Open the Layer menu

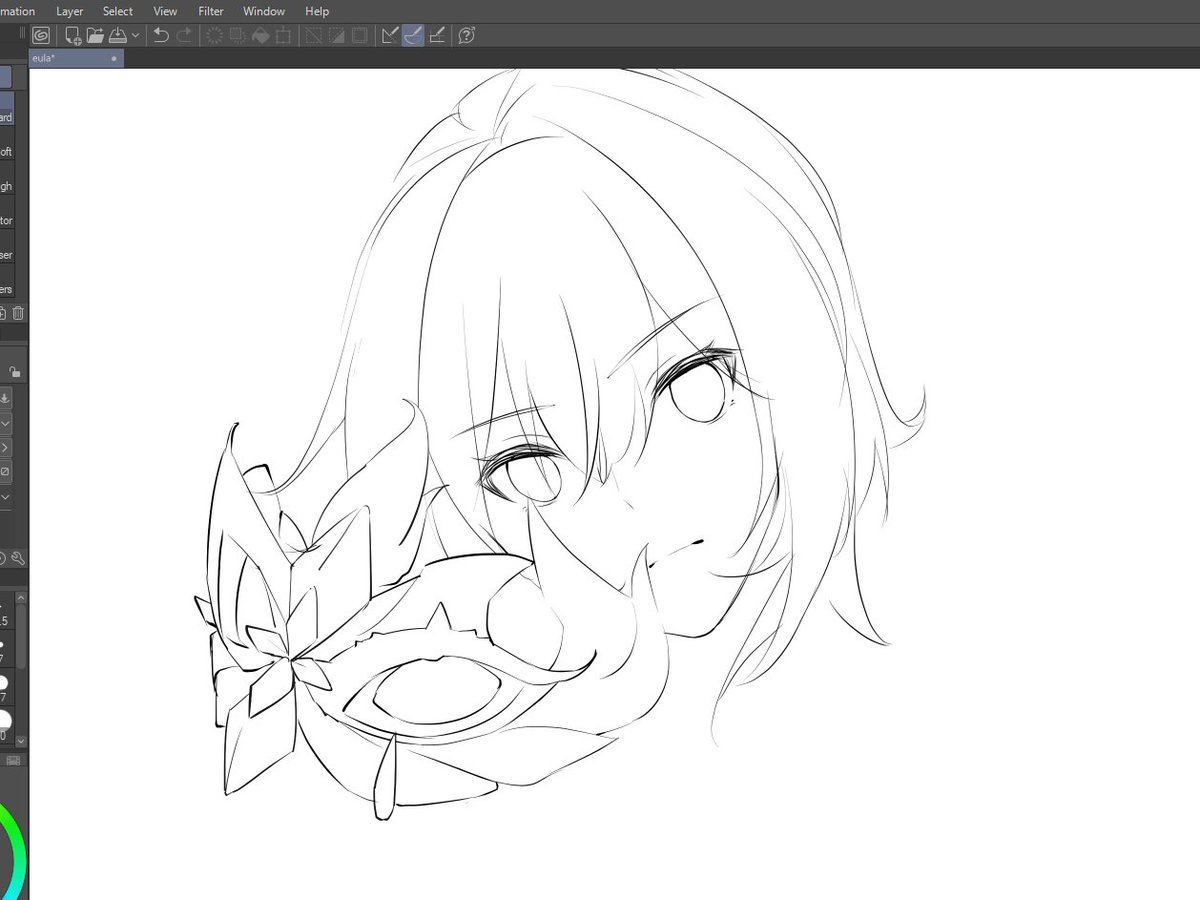pos(70,11)
